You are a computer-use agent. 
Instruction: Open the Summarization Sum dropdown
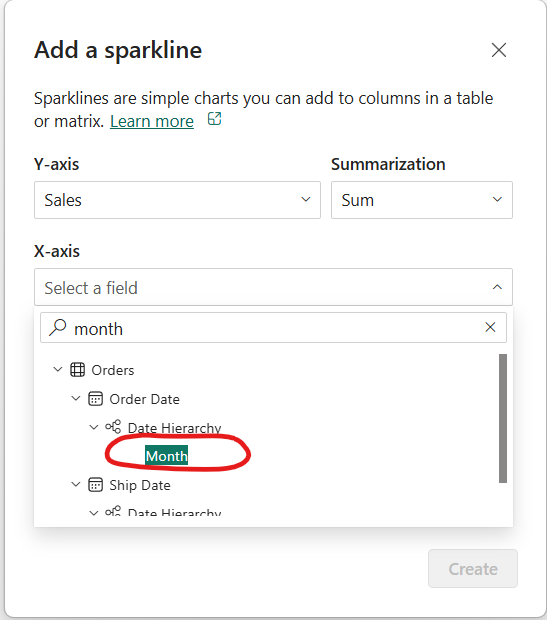pos(422,200)
